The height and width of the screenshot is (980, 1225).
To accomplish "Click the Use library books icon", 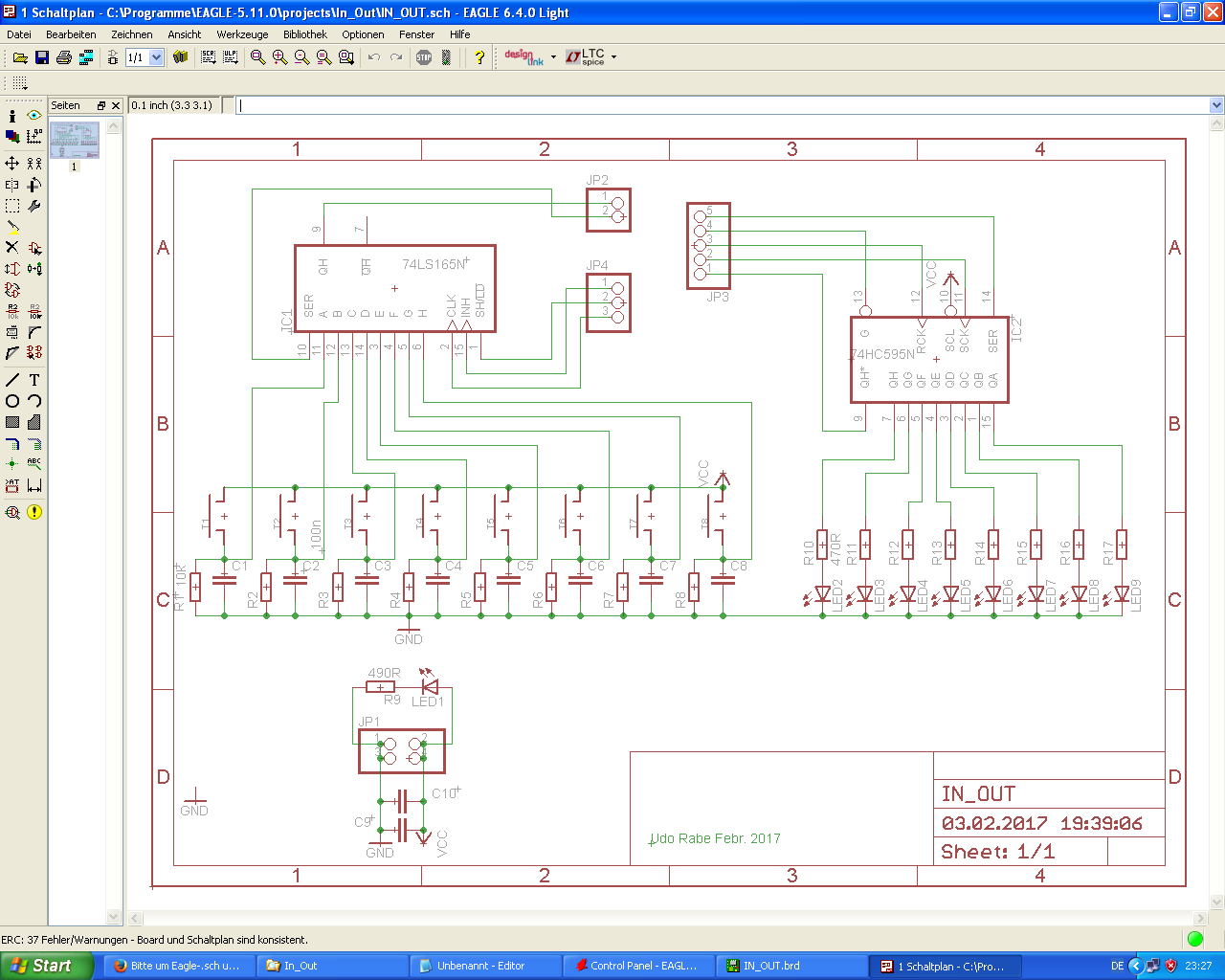I will 180,57.
